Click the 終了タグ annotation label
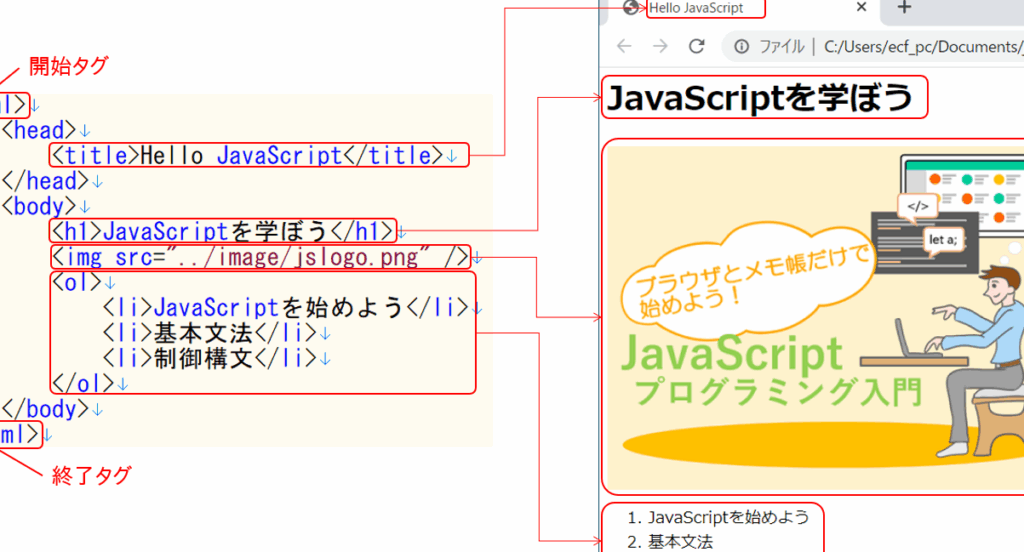This screenshot has width=1024, height=552. click(x=91, y=476)
